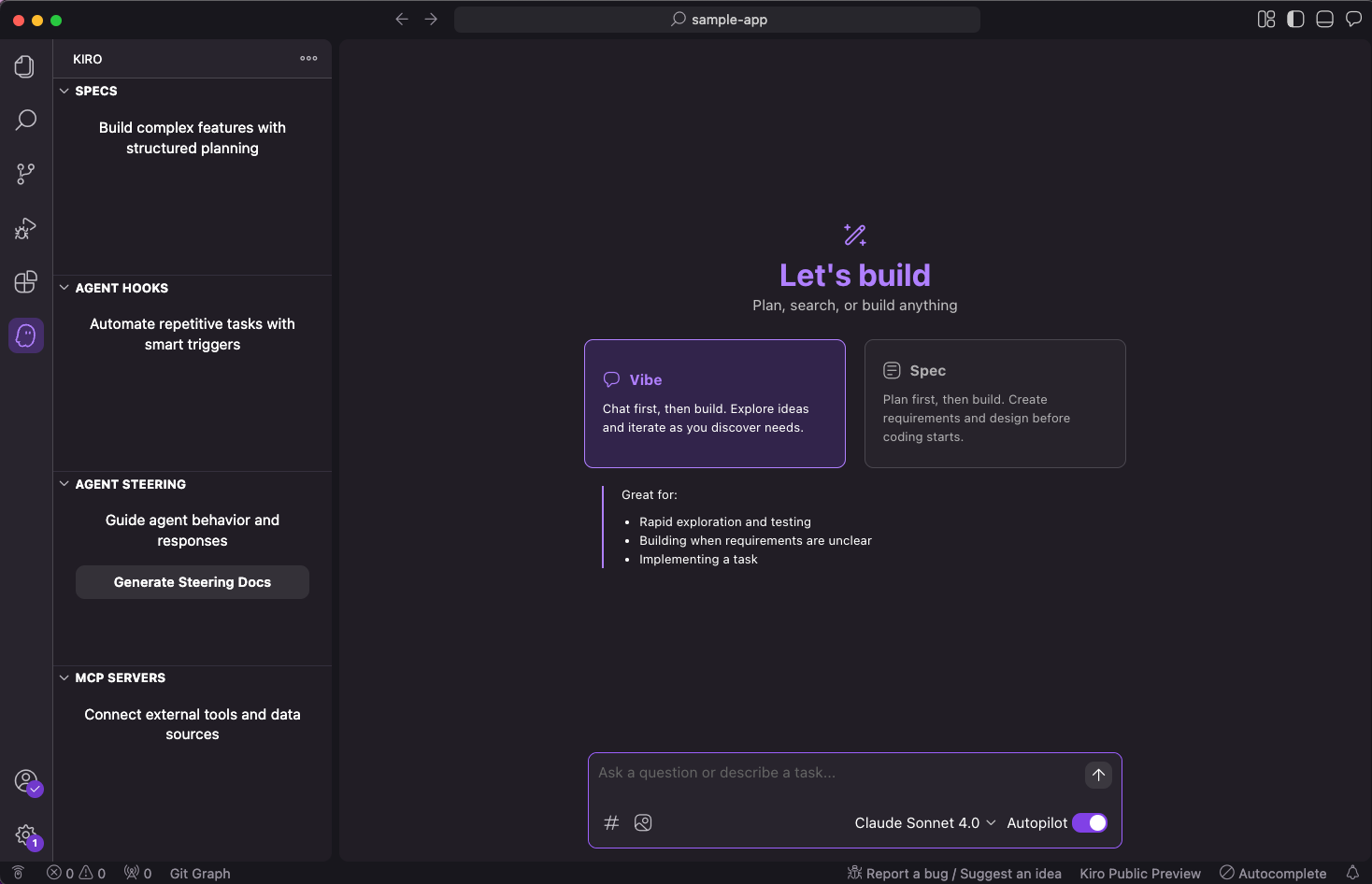The width and height of the screenshot is (1372, 884).
Task: Open the Source Control branch icon
Action: pyautogui.click(x=25, y=174)
